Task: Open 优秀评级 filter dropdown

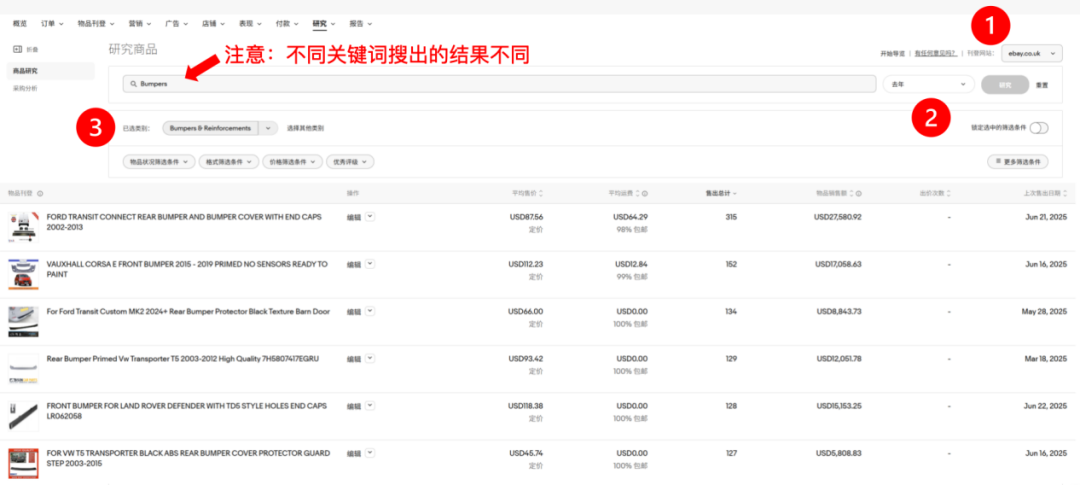Action: coord(350,162)
